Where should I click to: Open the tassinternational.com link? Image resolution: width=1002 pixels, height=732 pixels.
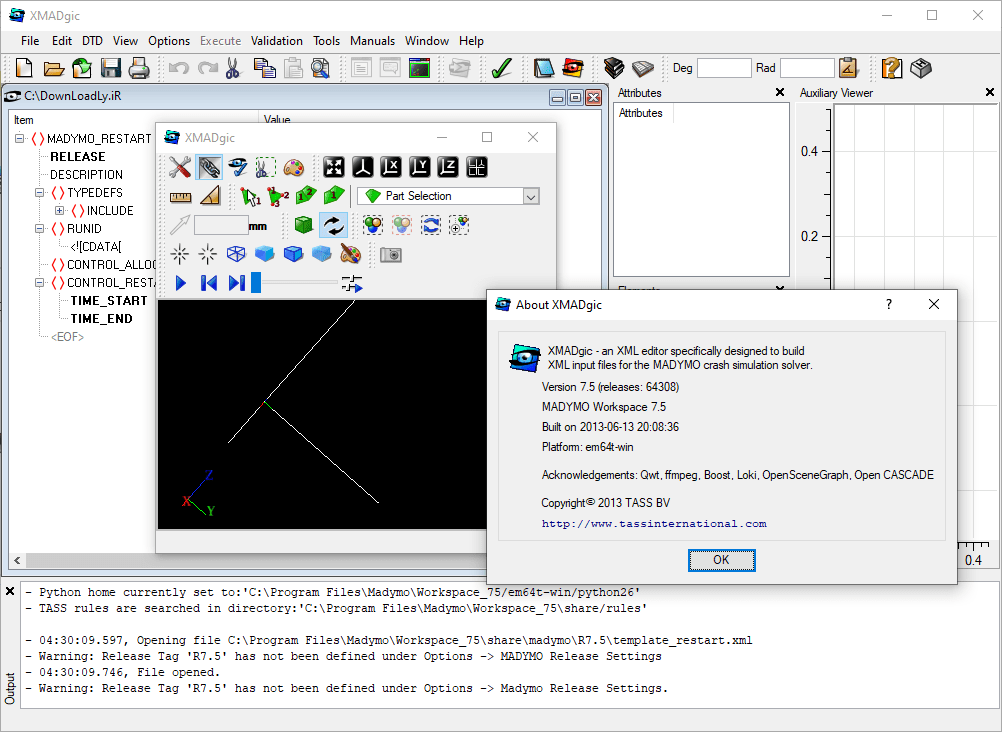click(x=654, y=523)
